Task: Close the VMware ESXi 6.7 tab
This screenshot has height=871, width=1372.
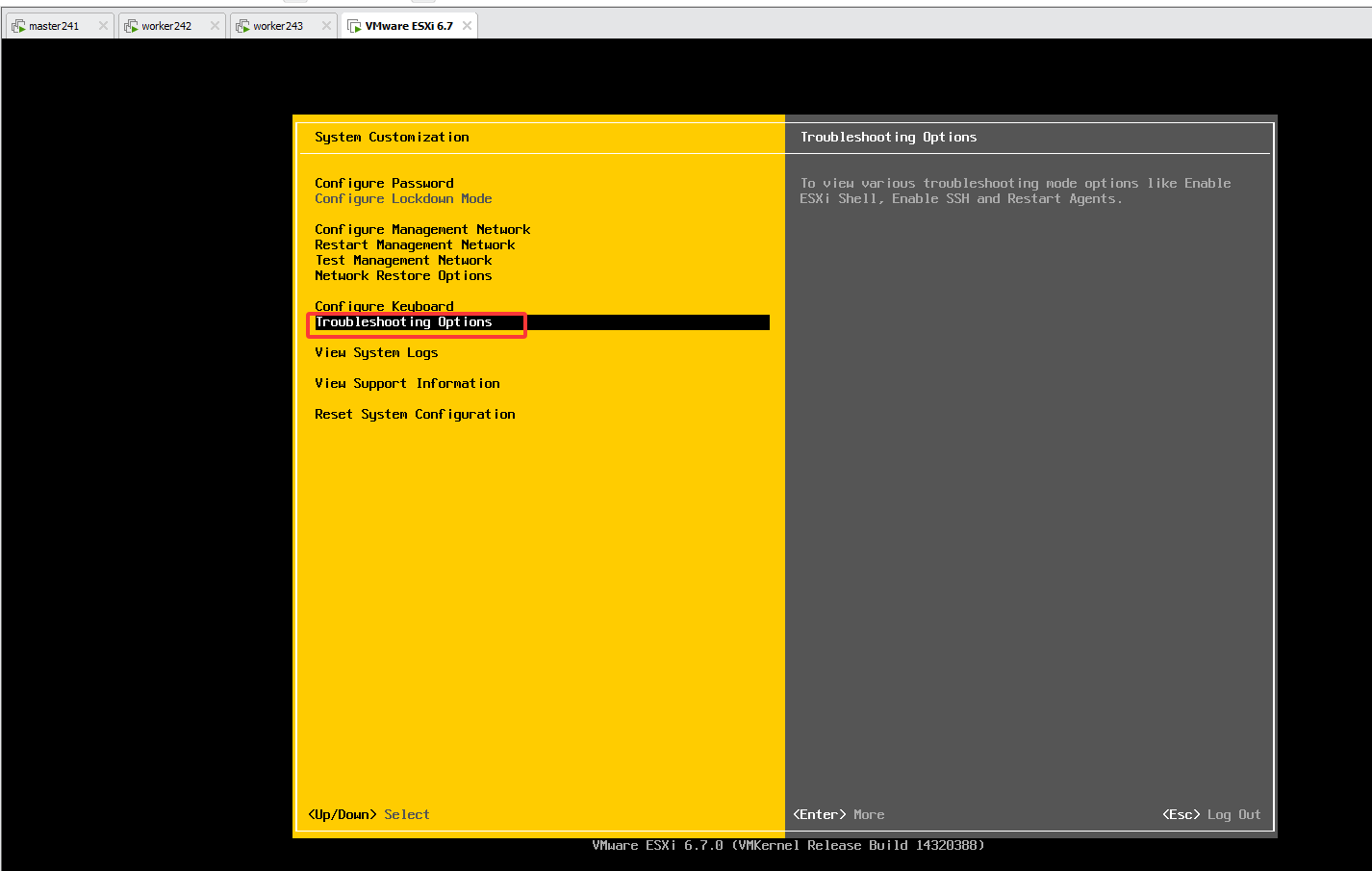Action: coord(467,26)
